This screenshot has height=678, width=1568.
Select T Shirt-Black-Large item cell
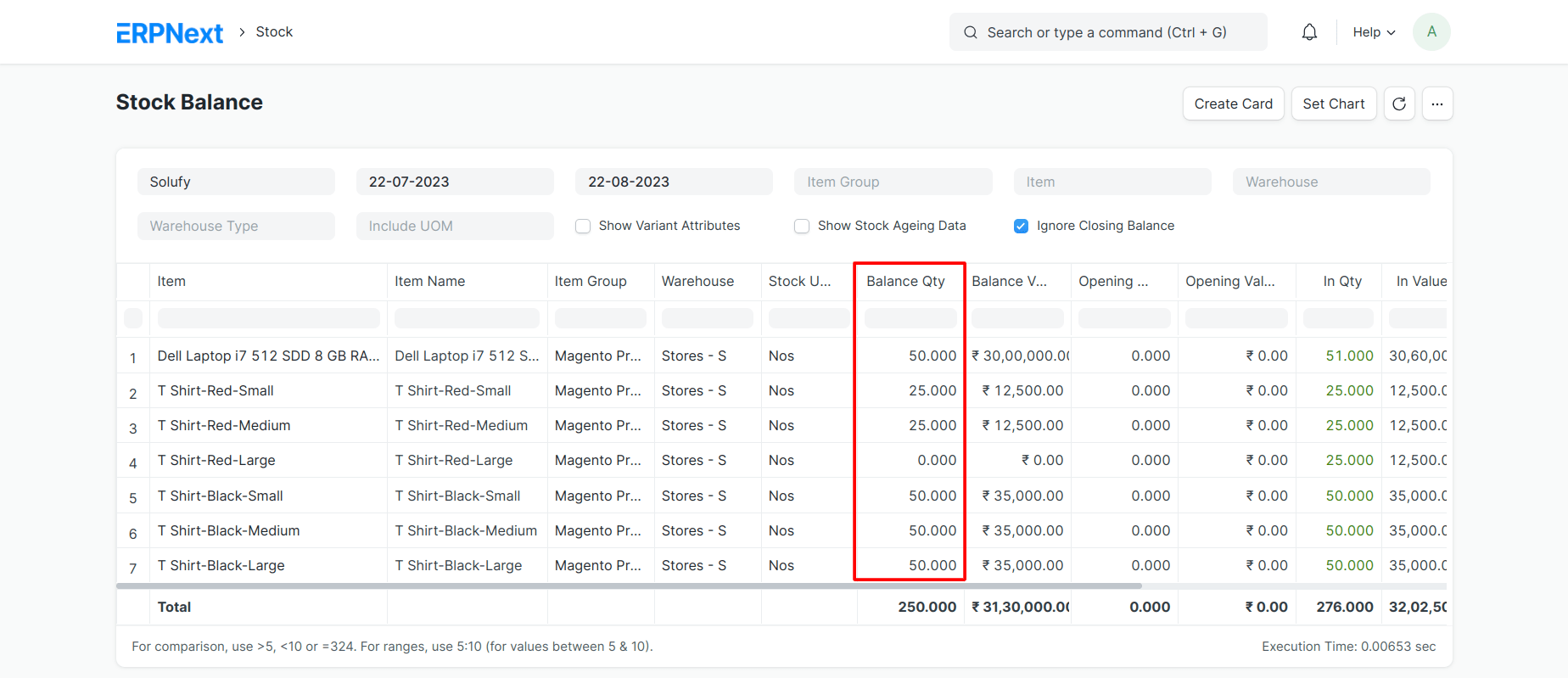[268, 566]
